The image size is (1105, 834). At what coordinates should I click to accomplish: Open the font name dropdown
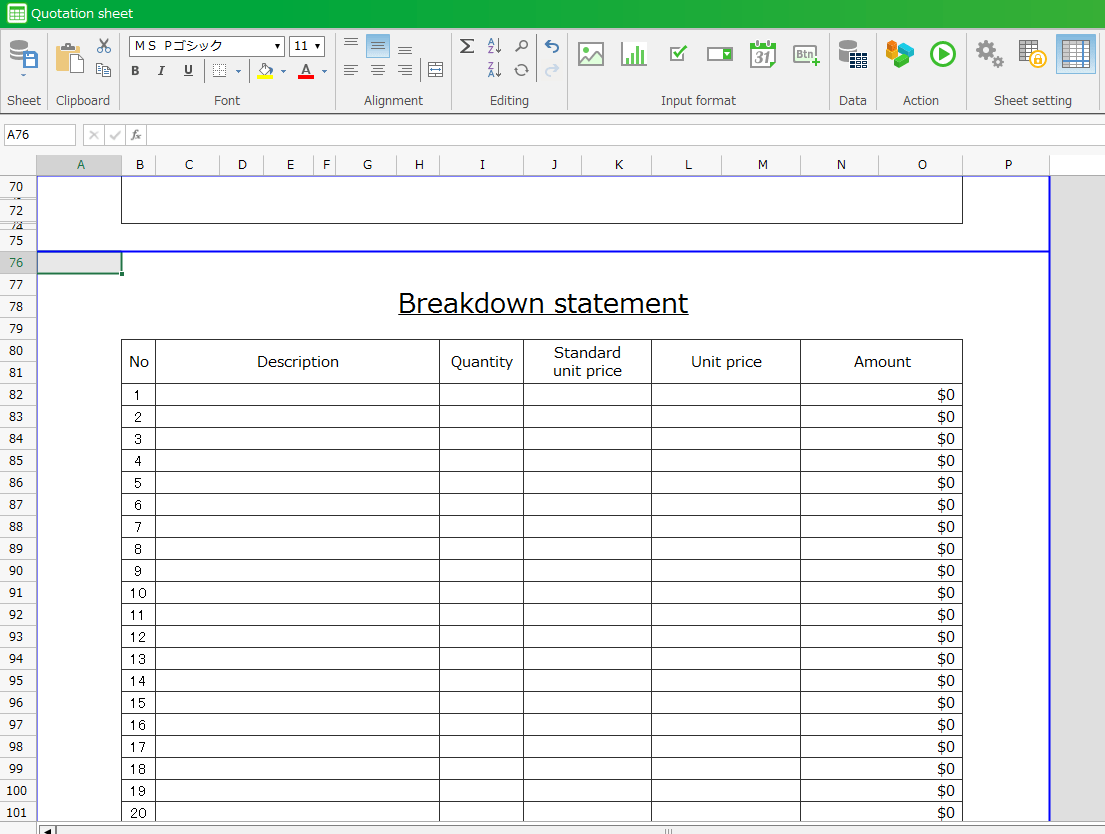(277, 46)
